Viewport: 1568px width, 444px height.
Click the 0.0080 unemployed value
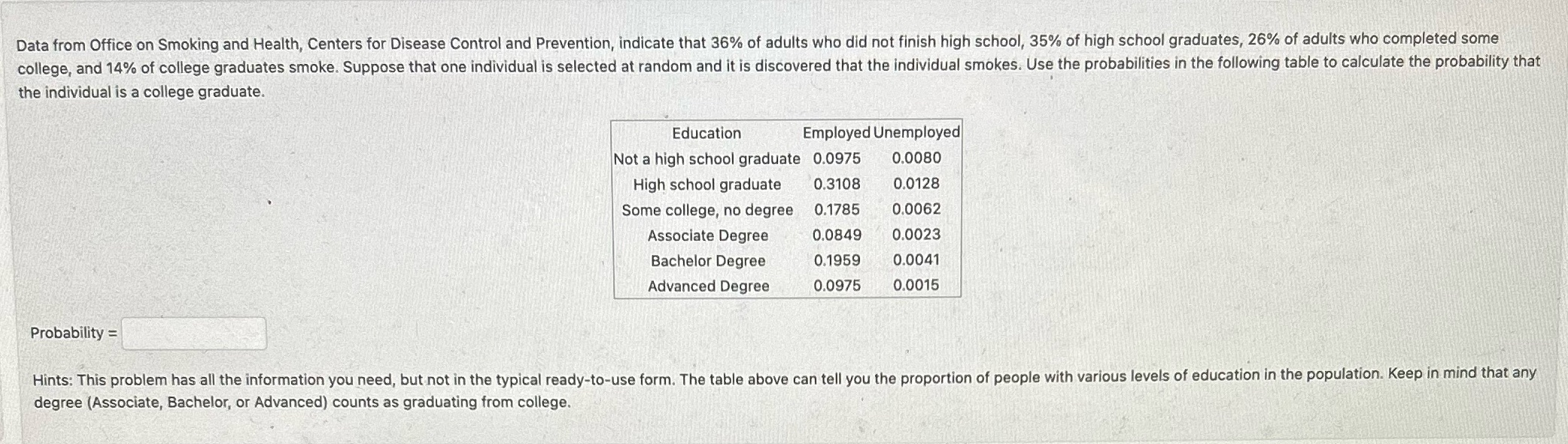click(916, 158)
